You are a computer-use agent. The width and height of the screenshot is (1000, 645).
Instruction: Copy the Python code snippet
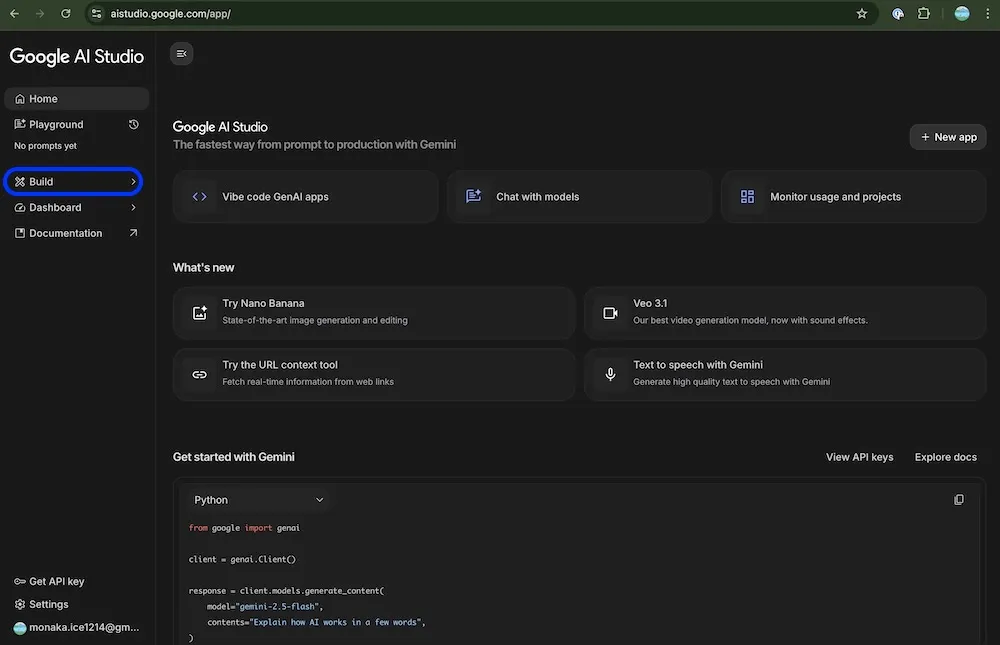coord(959,500)
